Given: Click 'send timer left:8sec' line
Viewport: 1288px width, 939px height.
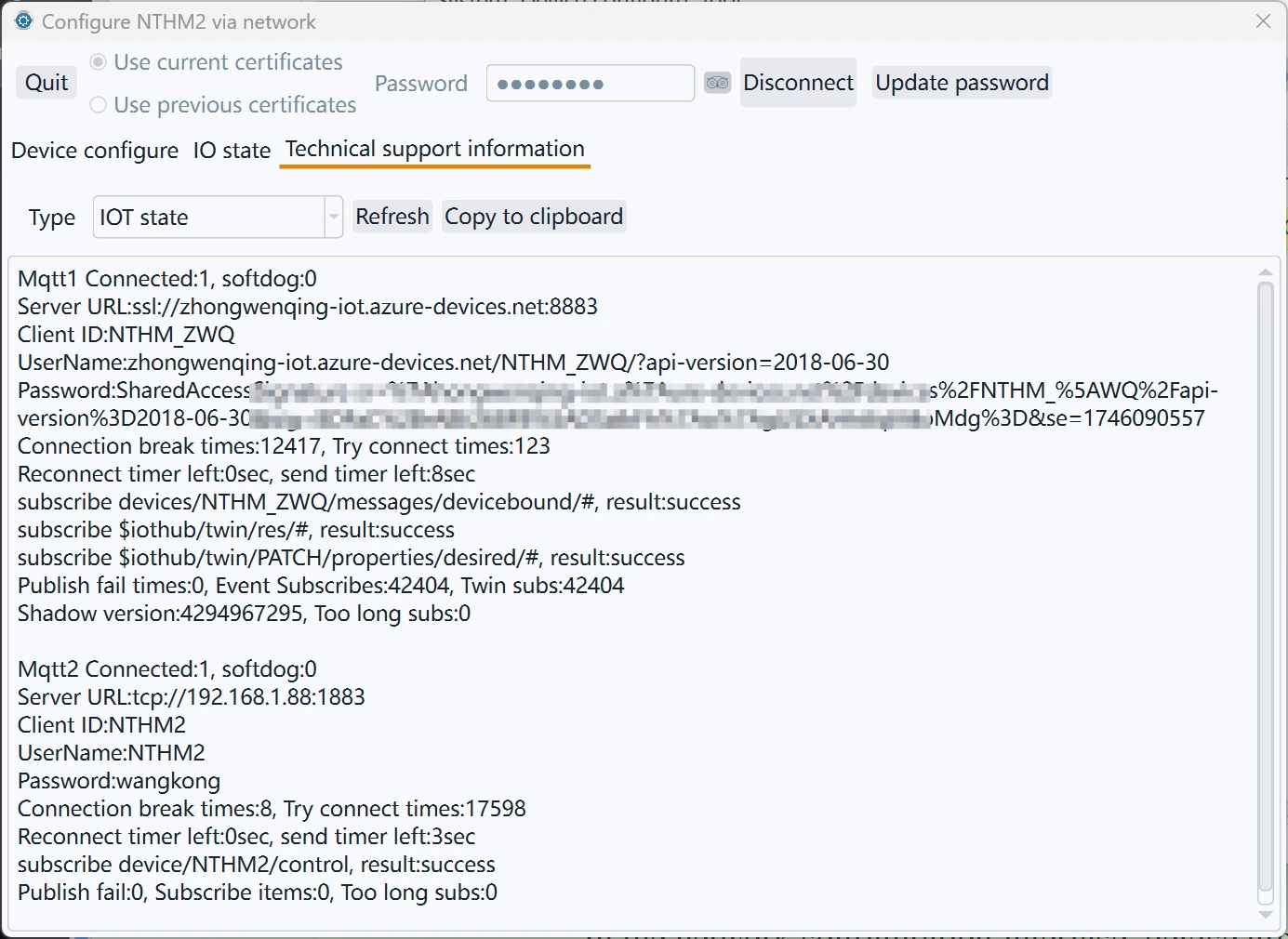Looking at the screenshot, I should (x=246, y=474).
